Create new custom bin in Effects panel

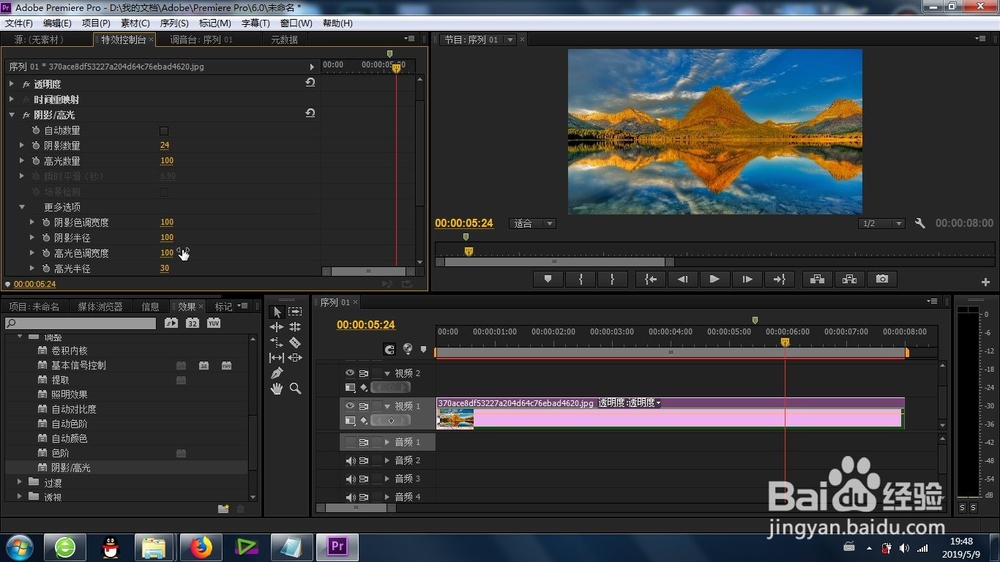(x=223, y=509)
